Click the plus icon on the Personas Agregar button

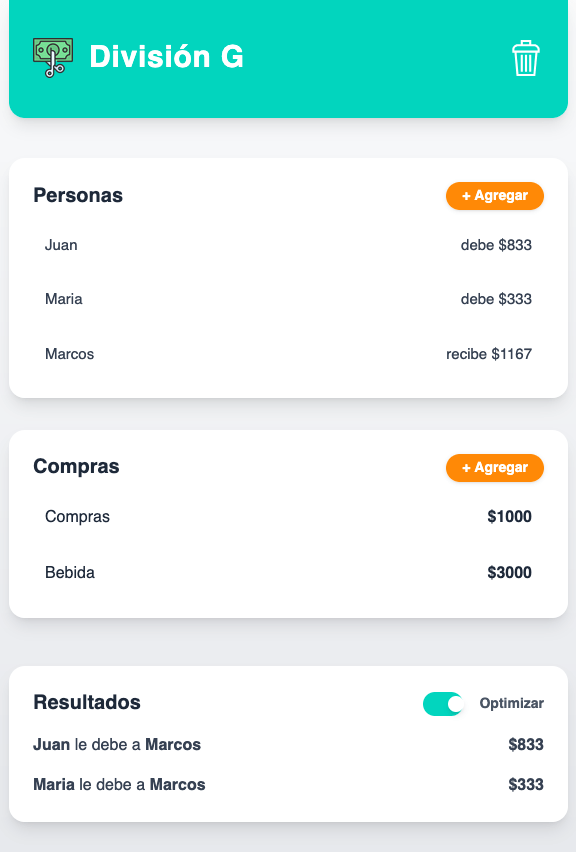465,196
